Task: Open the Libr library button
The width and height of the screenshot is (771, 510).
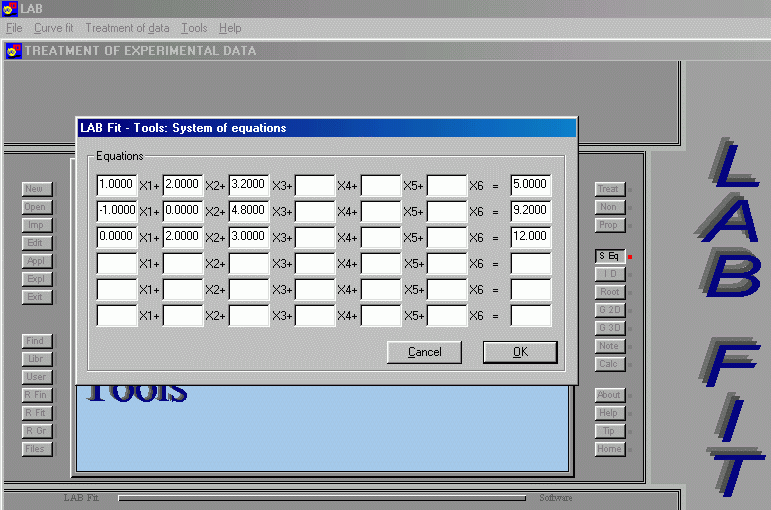Action: tap(36, 359)
